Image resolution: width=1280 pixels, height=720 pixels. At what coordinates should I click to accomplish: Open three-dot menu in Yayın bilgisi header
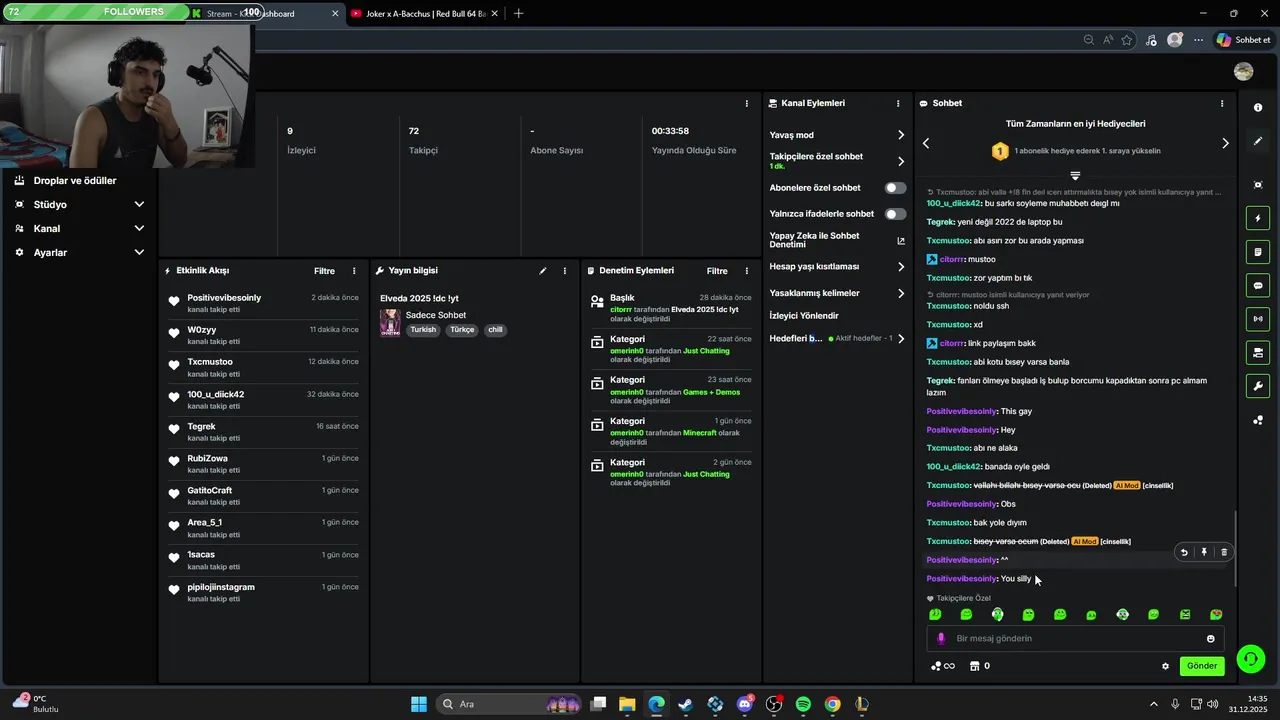point(564,271)
